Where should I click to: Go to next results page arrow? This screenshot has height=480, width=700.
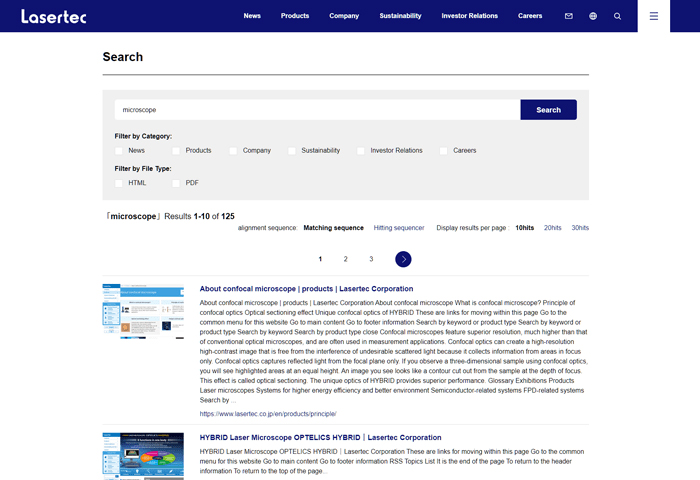point(403,259)
